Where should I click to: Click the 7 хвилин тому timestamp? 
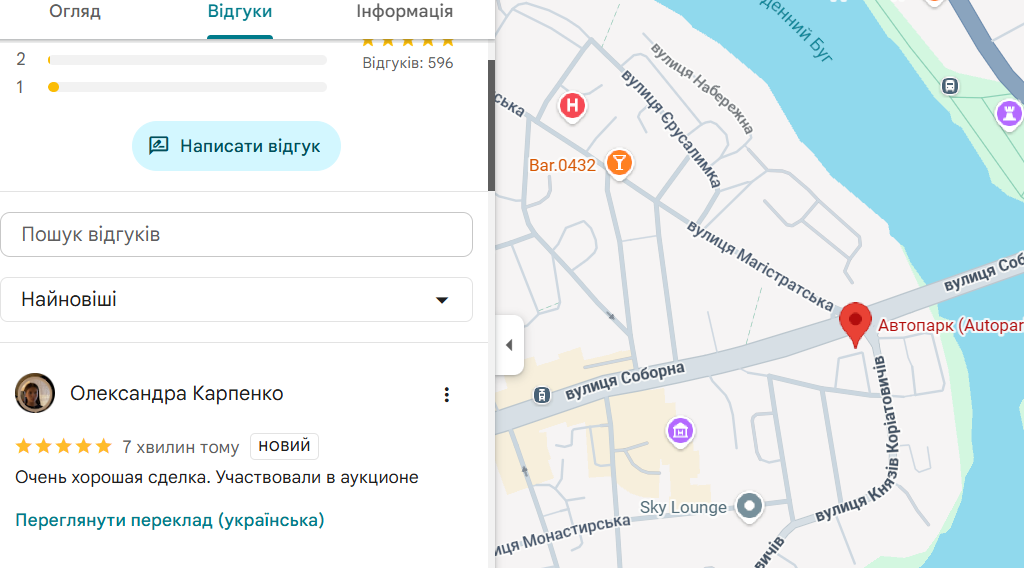point(180,447)
